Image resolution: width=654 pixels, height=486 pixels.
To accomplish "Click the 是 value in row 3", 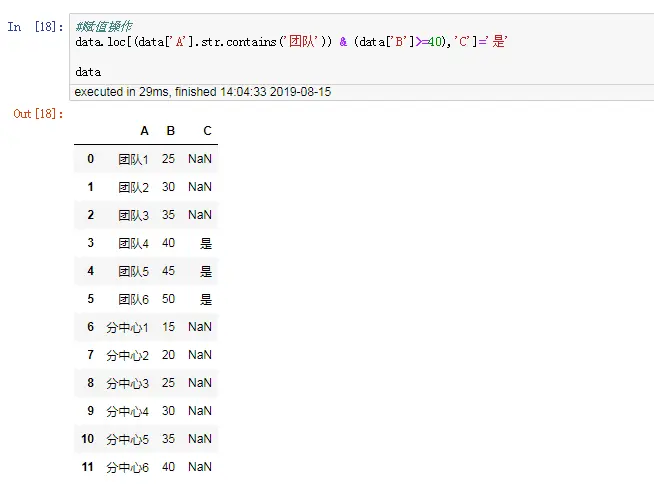I will tap(206, 243).
